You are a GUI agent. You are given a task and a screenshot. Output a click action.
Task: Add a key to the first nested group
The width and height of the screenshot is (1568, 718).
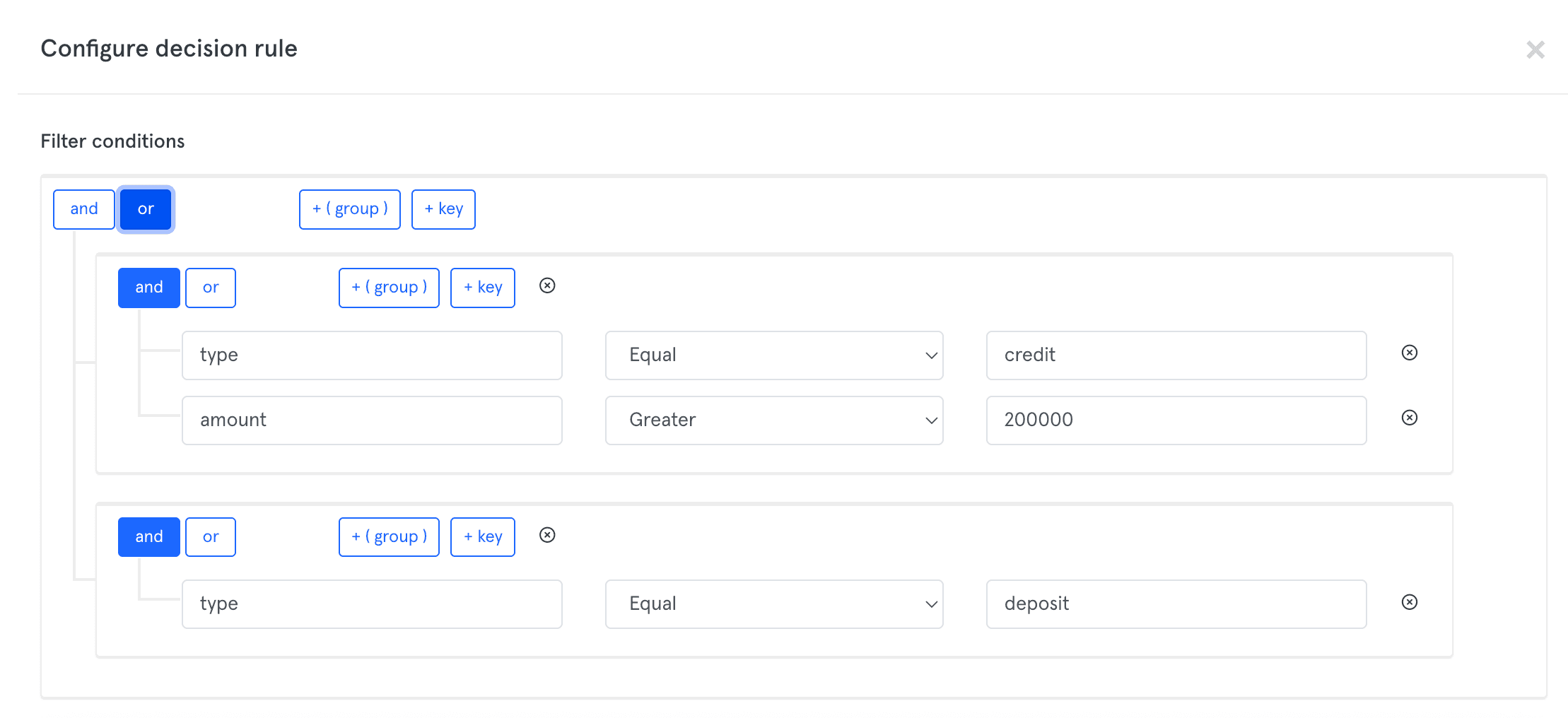click(483, 288)
